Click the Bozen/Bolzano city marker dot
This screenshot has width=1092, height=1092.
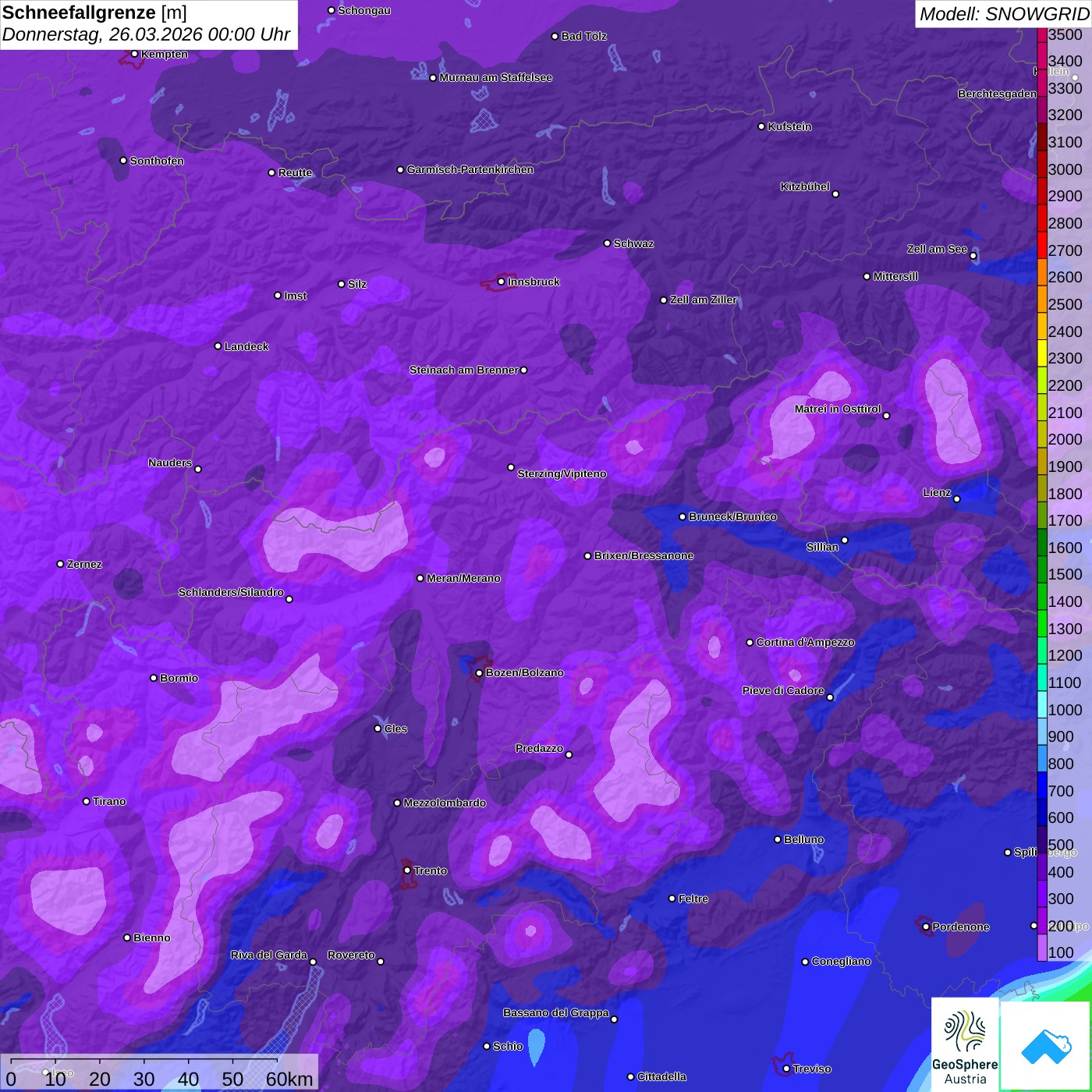tap(479, 672)
